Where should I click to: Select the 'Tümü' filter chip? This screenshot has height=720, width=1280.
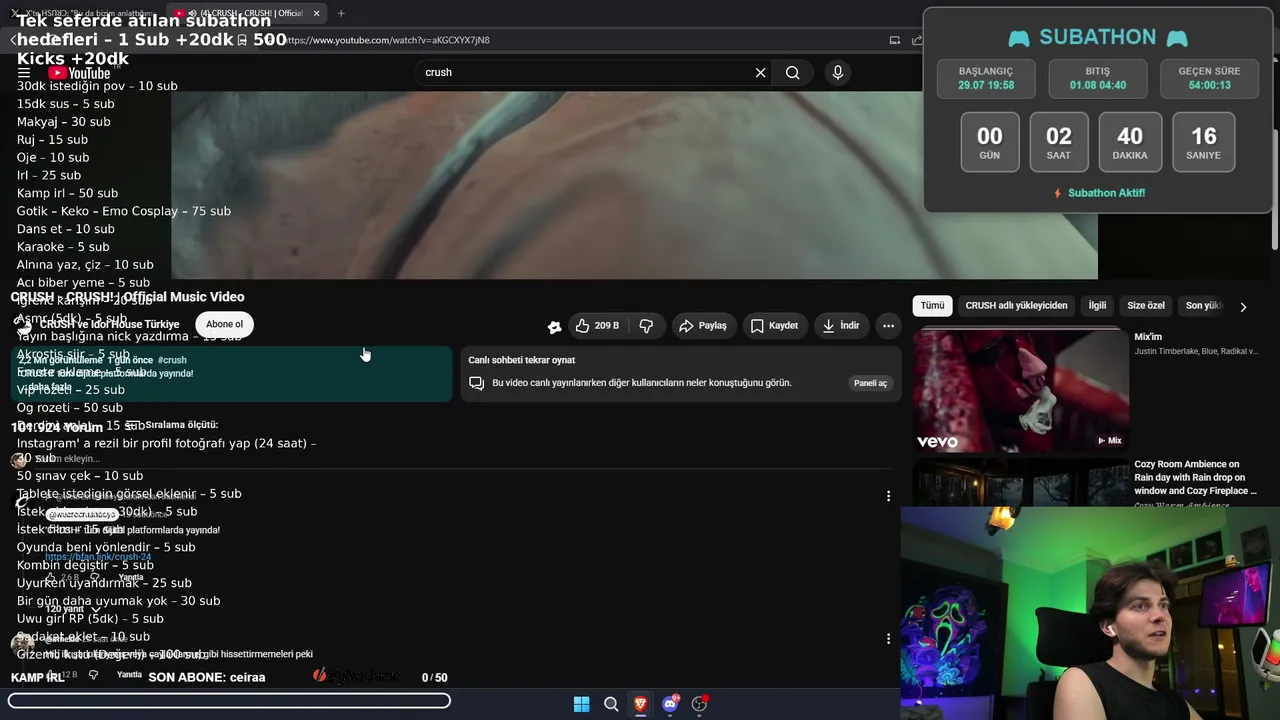click(932, 305)
